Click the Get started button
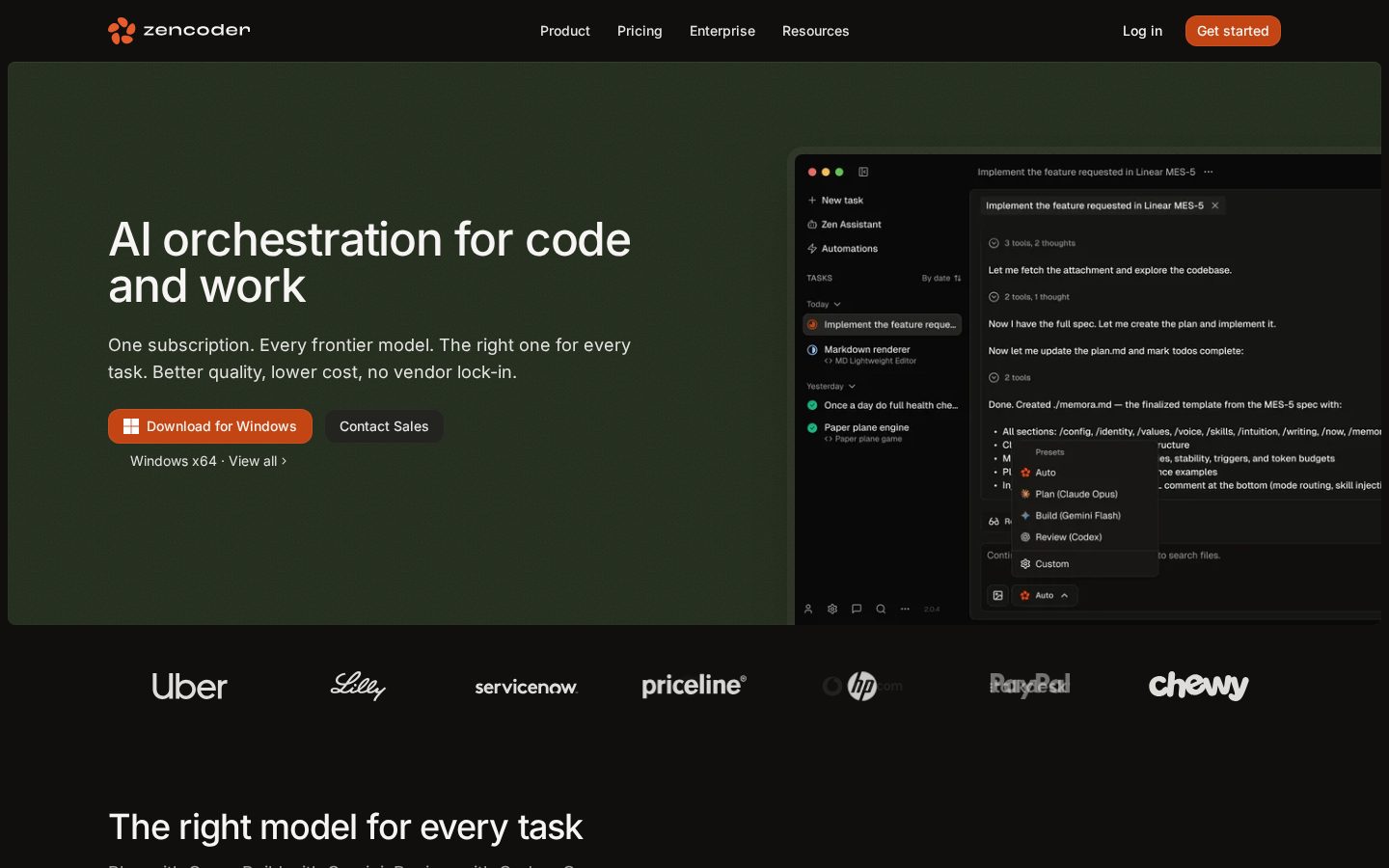The width and height of the screenshot is (1389, 868). 1233,31
